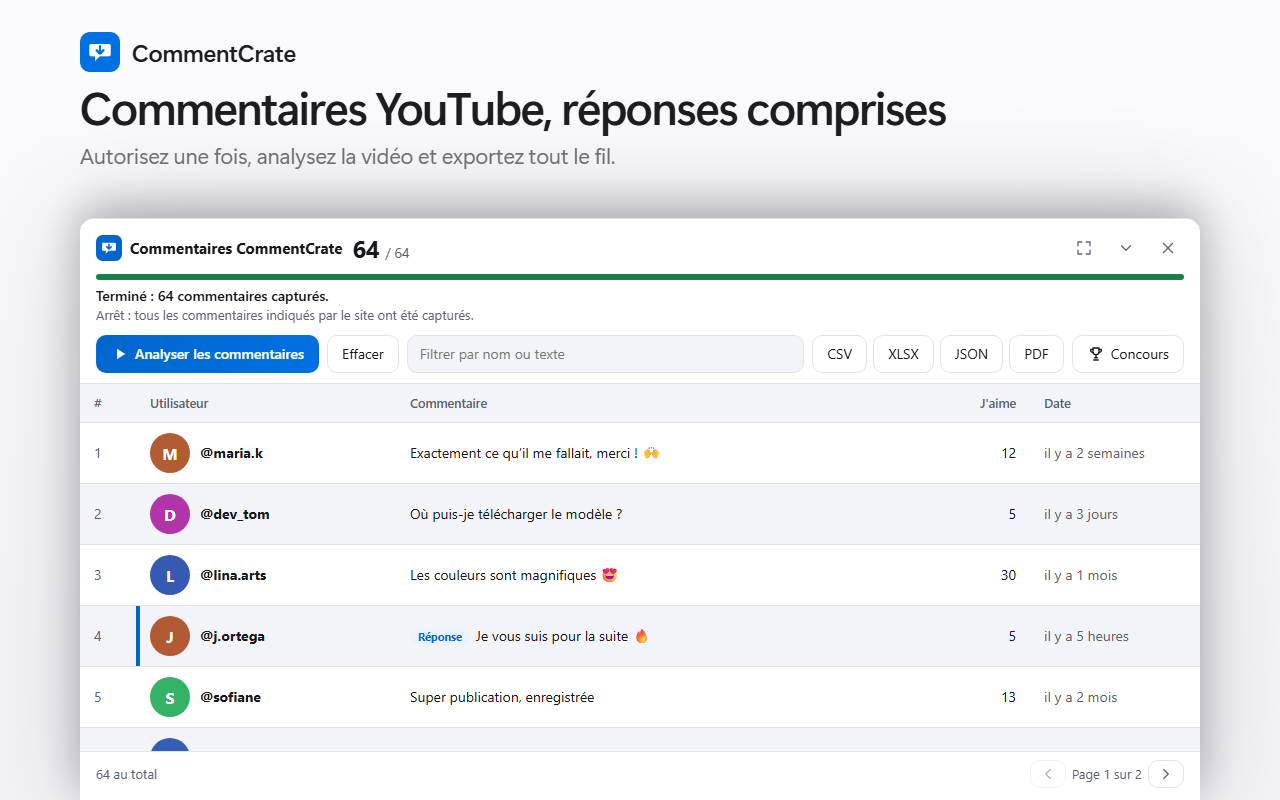
Task: Export comments as JSON
Action: (x=971, y=354)
